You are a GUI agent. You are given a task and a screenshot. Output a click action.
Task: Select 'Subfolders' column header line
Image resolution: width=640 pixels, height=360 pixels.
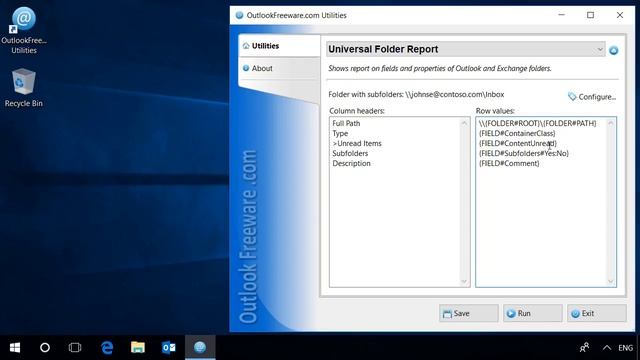[350, 153]
